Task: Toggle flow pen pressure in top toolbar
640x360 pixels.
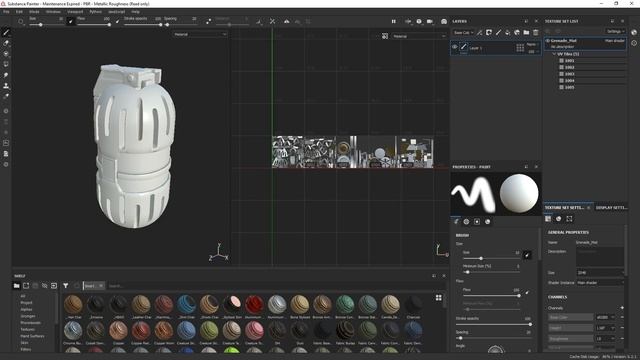Action: (118, 21)
